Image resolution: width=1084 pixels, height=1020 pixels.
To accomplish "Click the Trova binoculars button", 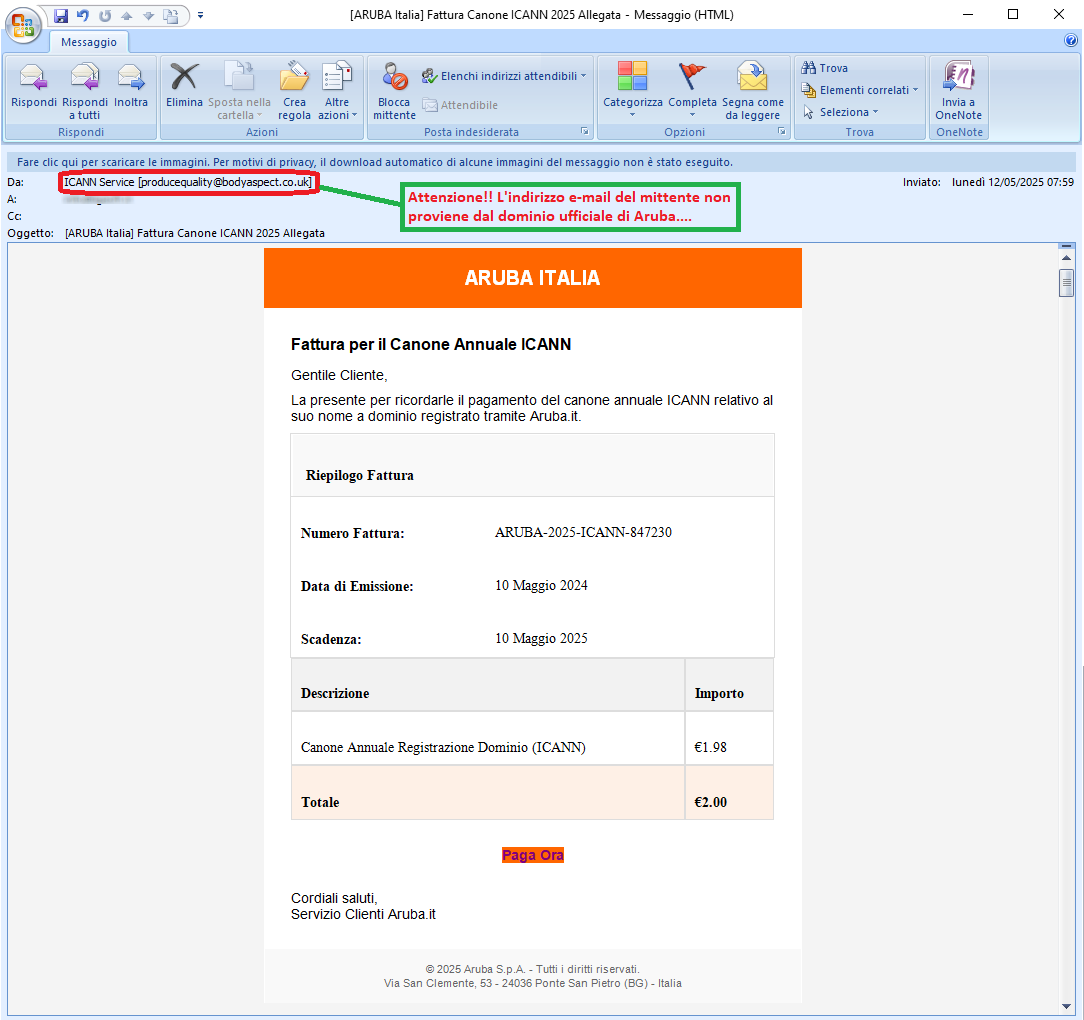I will pos(824,68).
